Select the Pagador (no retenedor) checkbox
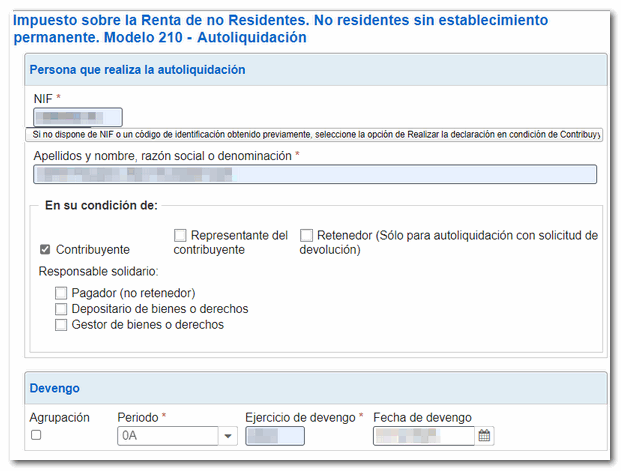The image size is (621, 471). coord(62,293)
